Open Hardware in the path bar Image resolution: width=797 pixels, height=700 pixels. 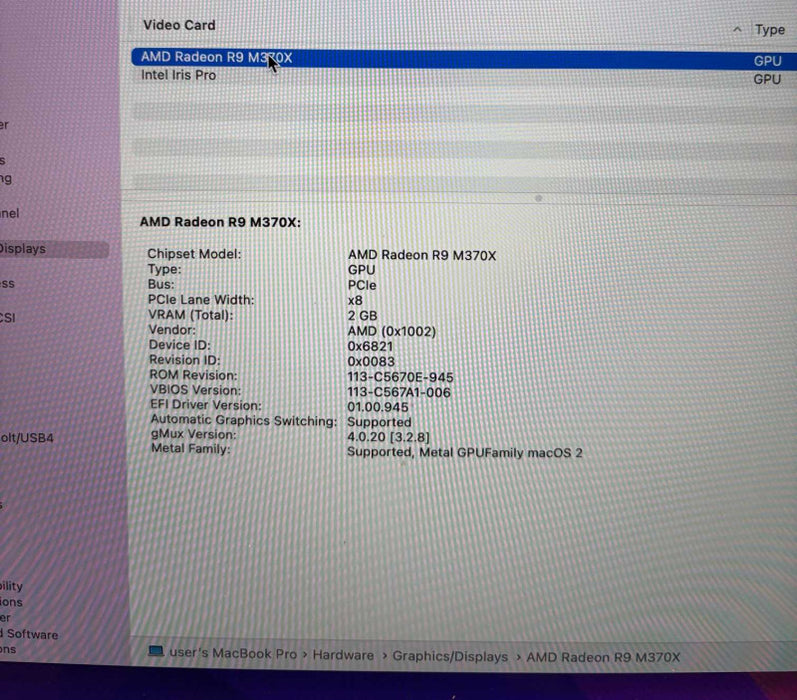pos(343,655)
